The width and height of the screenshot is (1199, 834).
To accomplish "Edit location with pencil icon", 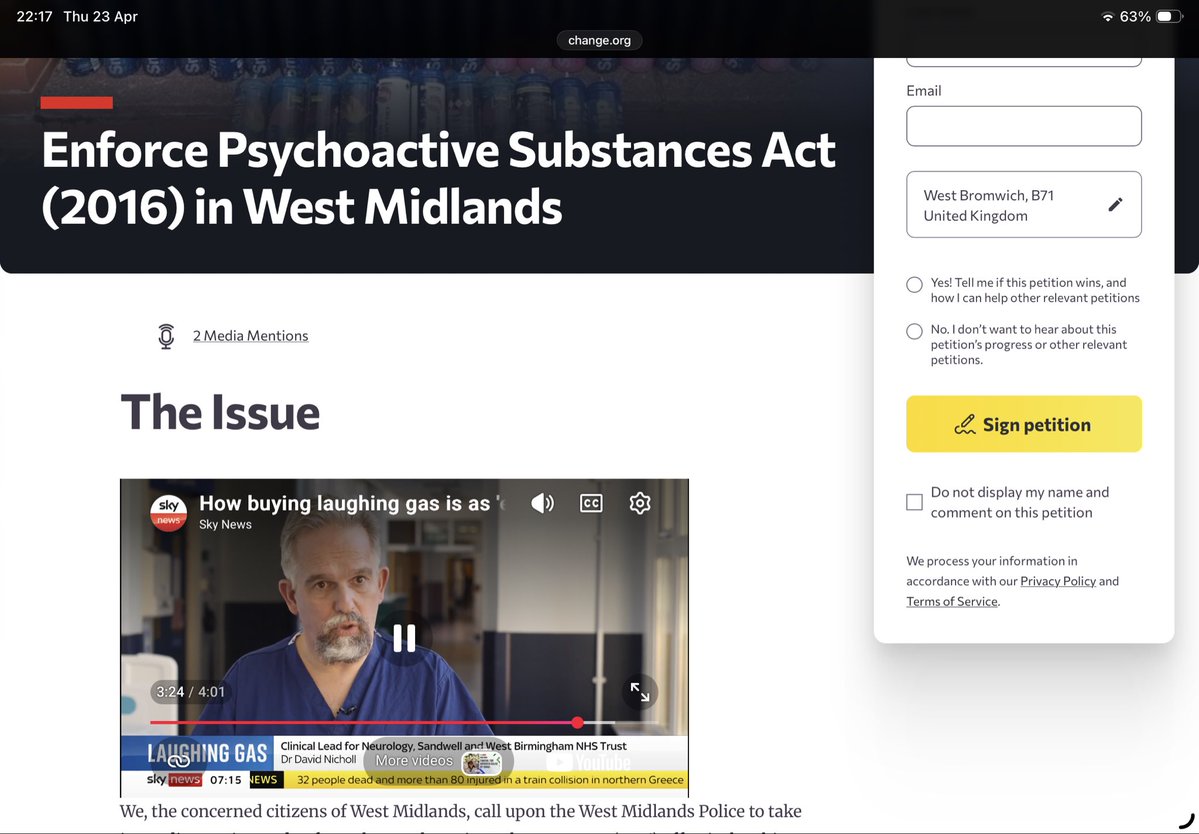I will coord(1116,204).
